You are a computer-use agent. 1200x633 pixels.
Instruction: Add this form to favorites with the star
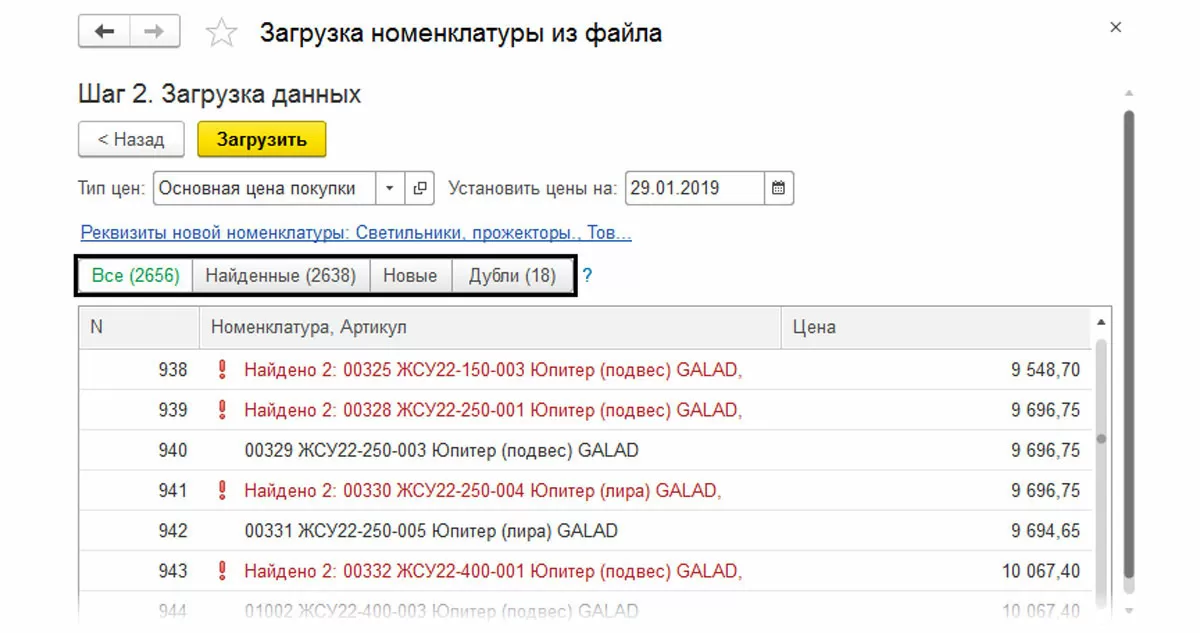221,33
